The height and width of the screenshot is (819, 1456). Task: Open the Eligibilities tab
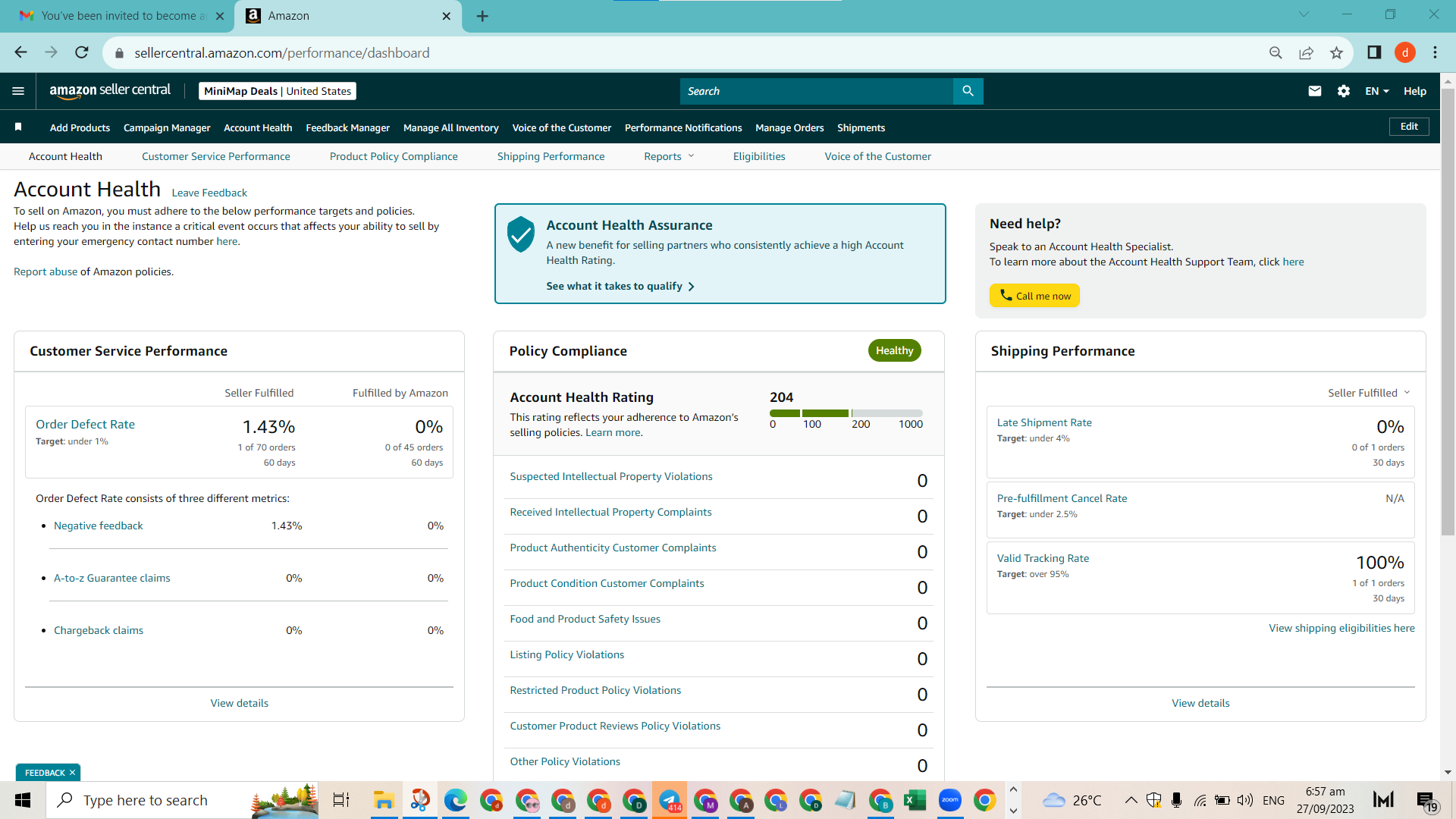tap(759, 156)
